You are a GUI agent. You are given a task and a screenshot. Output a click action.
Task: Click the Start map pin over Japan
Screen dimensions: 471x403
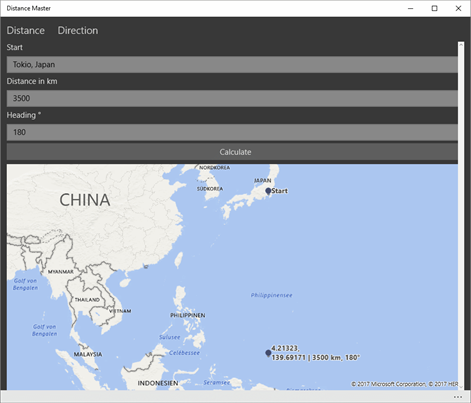tap(268, 191)
